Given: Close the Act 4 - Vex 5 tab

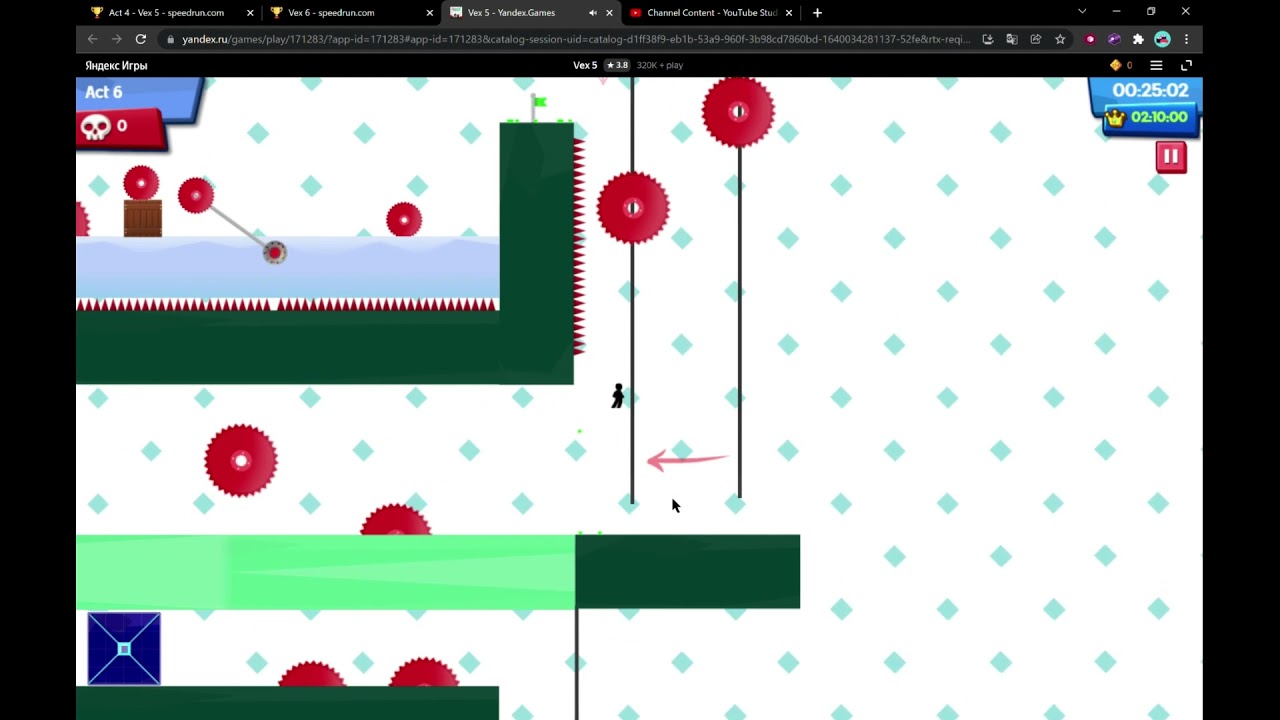Looking at the screenshot, I should pyautogui.click(x=250, y=13).
